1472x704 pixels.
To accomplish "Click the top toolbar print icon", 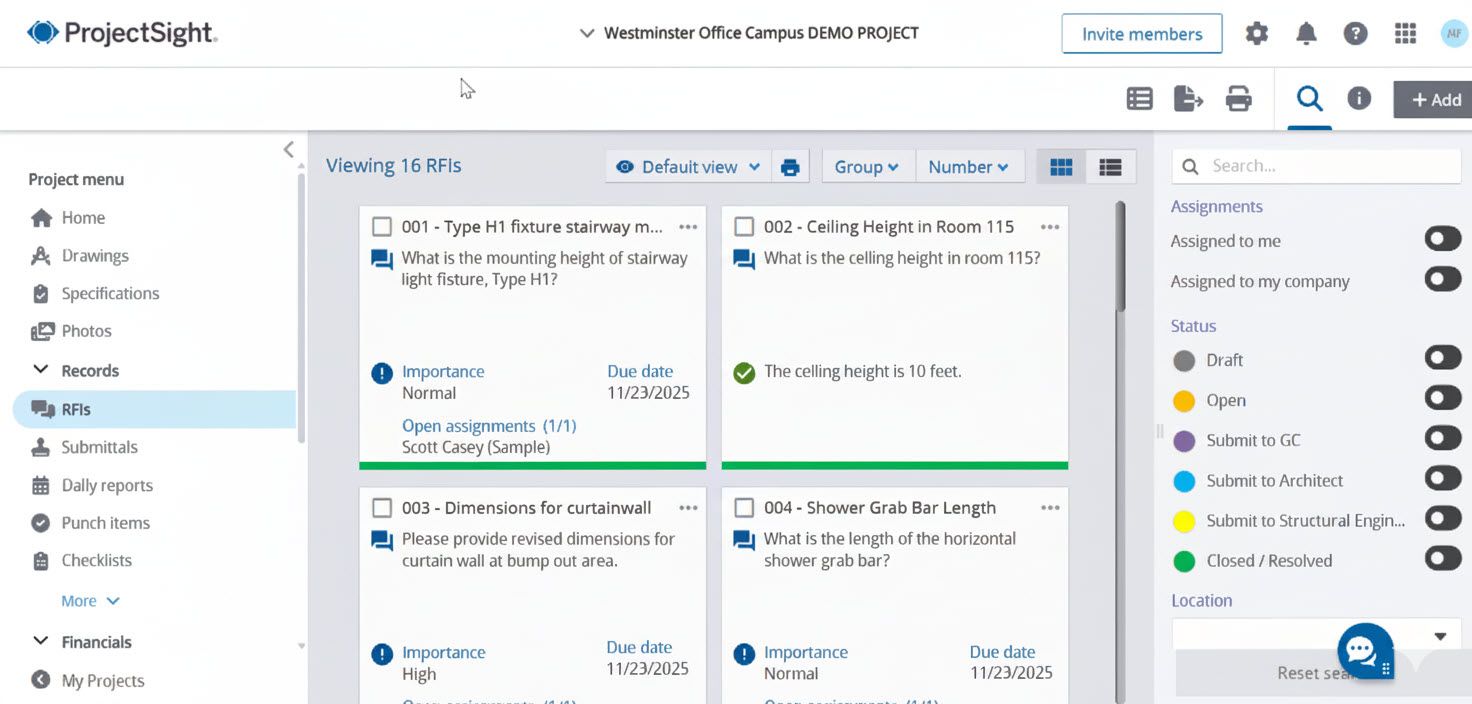I will pos(1238,99).
